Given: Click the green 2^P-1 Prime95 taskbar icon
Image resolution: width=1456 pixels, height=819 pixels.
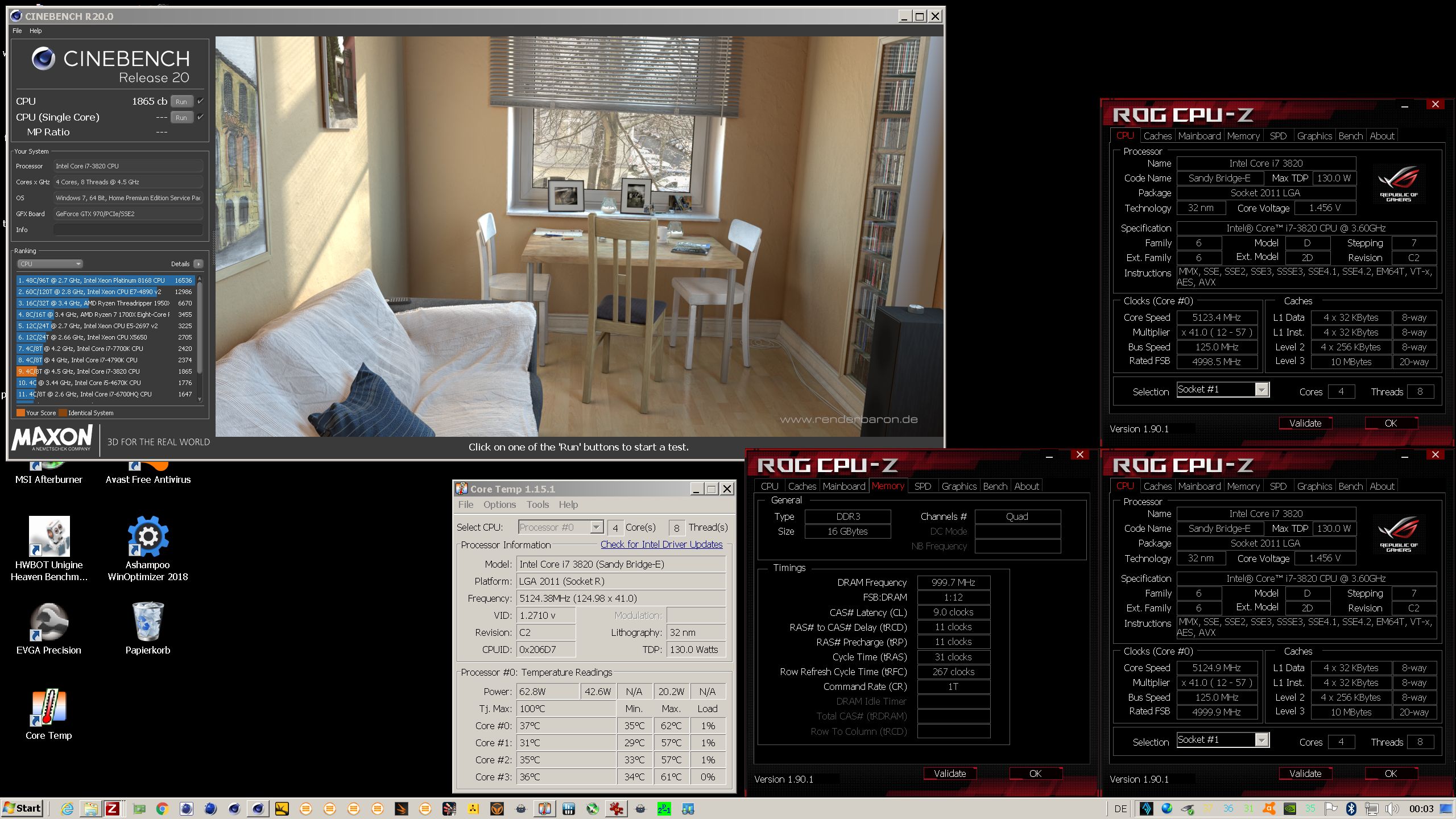Looking at the screenshot, I should [664, 809].
